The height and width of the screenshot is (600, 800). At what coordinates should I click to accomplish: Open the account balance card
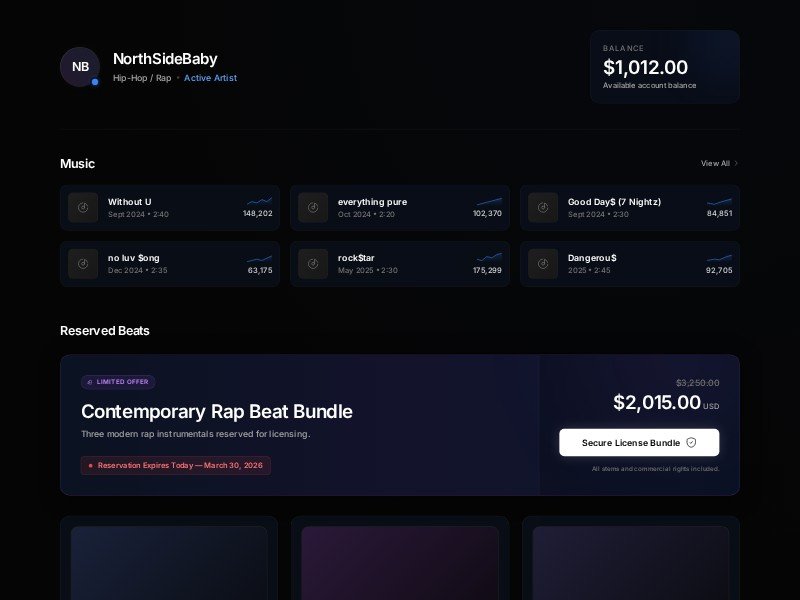coord(664,67)
